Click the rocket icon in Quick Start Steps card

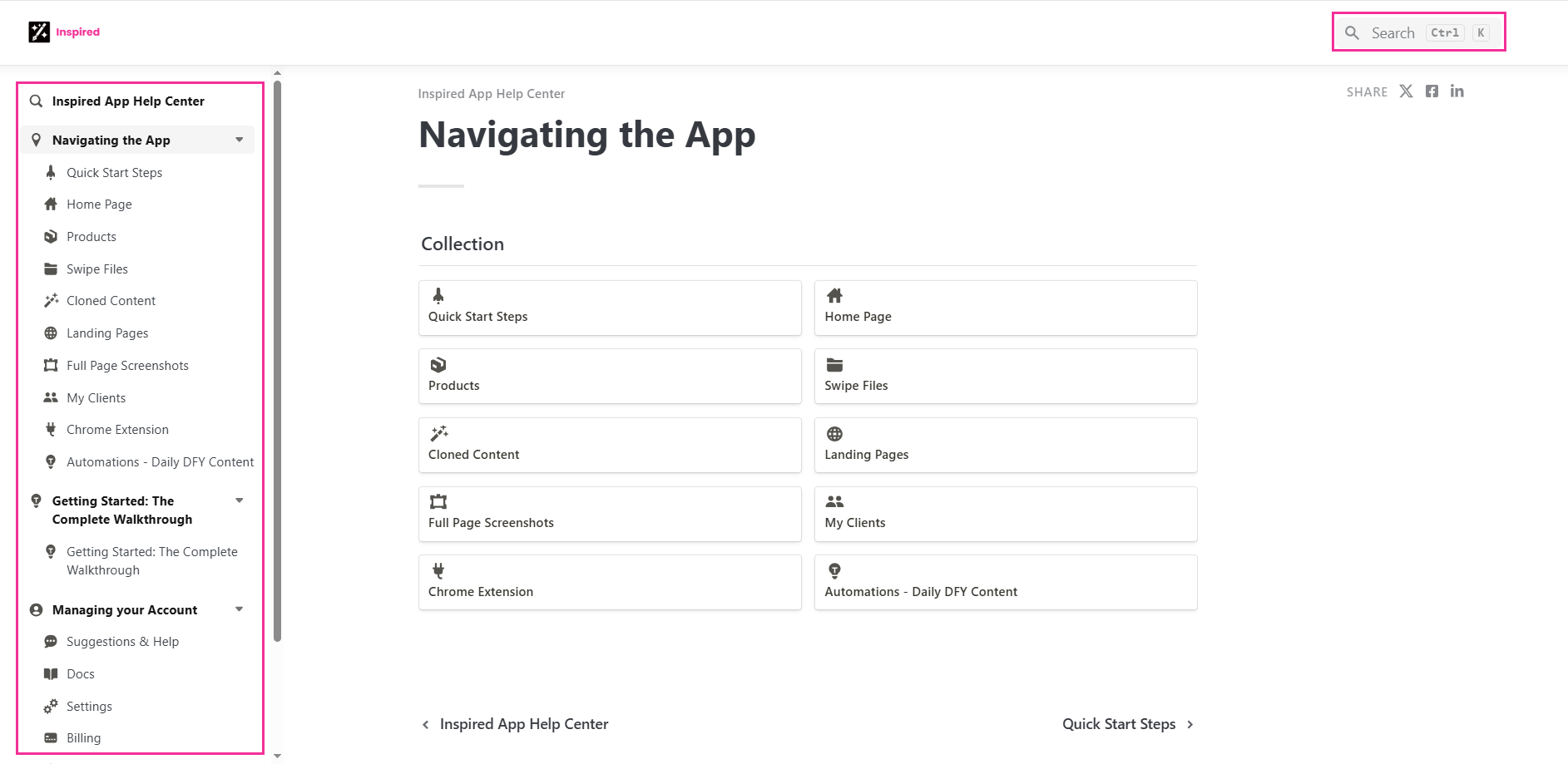438,295
